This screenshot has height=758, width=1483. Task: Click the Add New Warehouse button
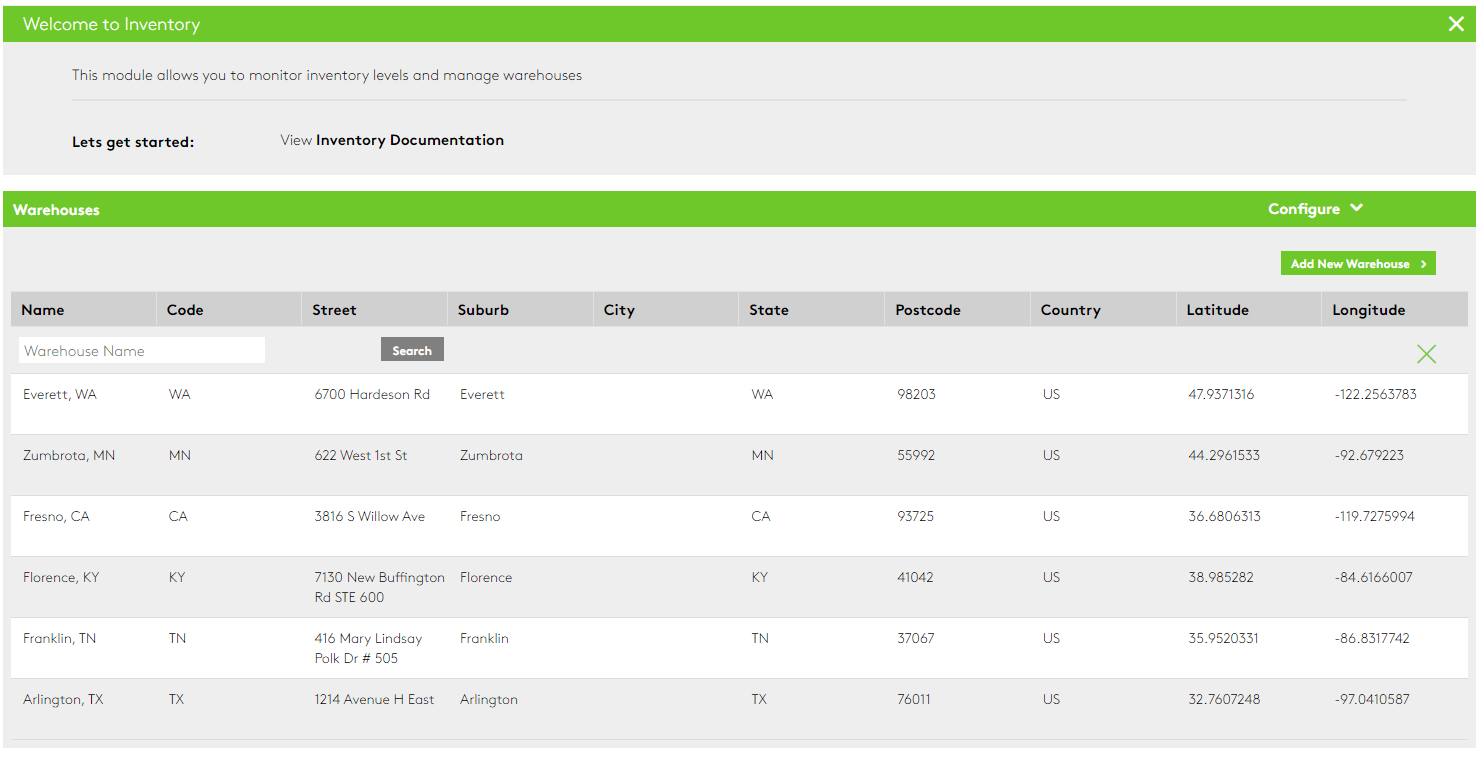coord(1350,263)
